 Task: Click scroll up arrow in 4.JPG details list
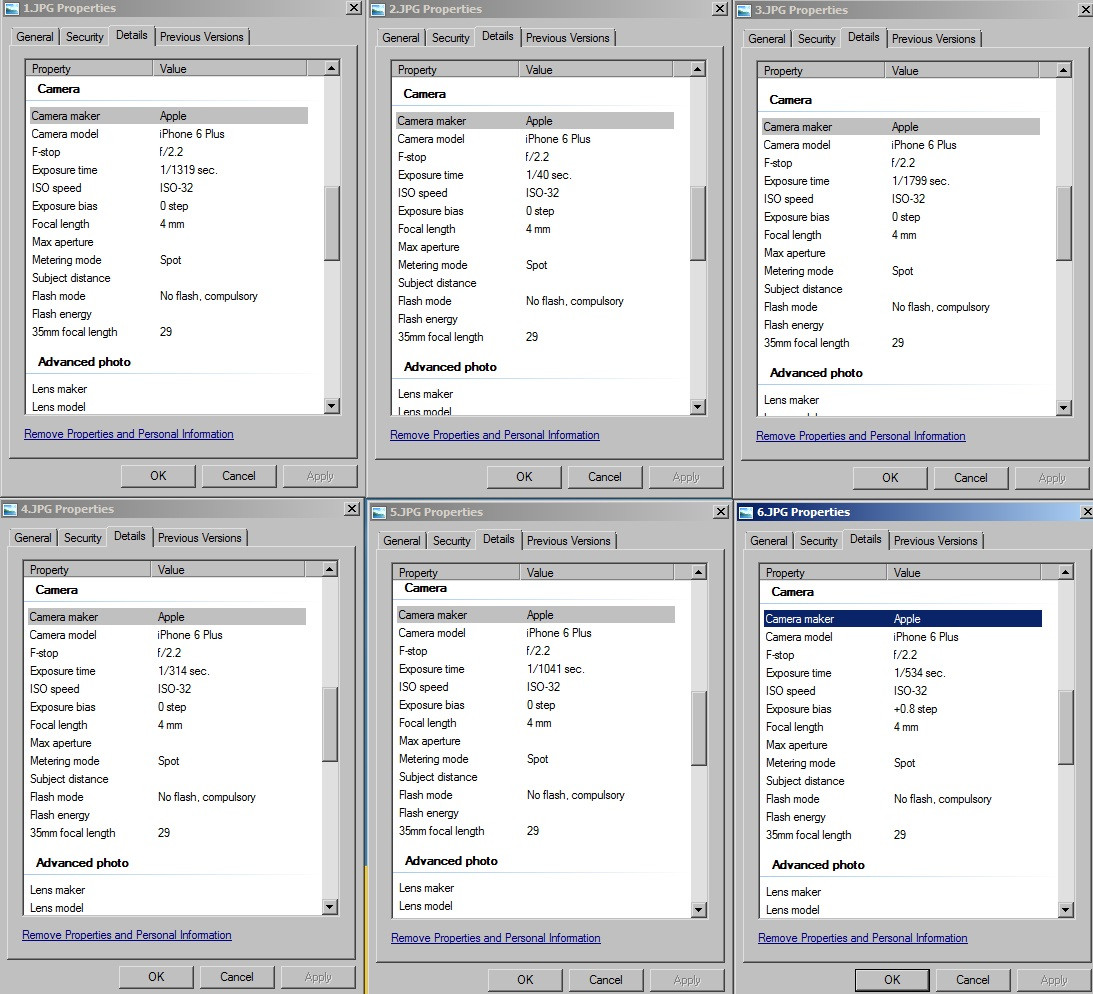click(x=330, y=569)
